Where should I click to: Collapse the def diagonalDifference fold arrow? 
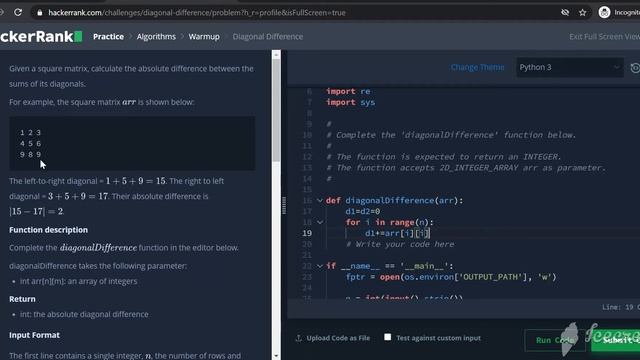point(320,200)
